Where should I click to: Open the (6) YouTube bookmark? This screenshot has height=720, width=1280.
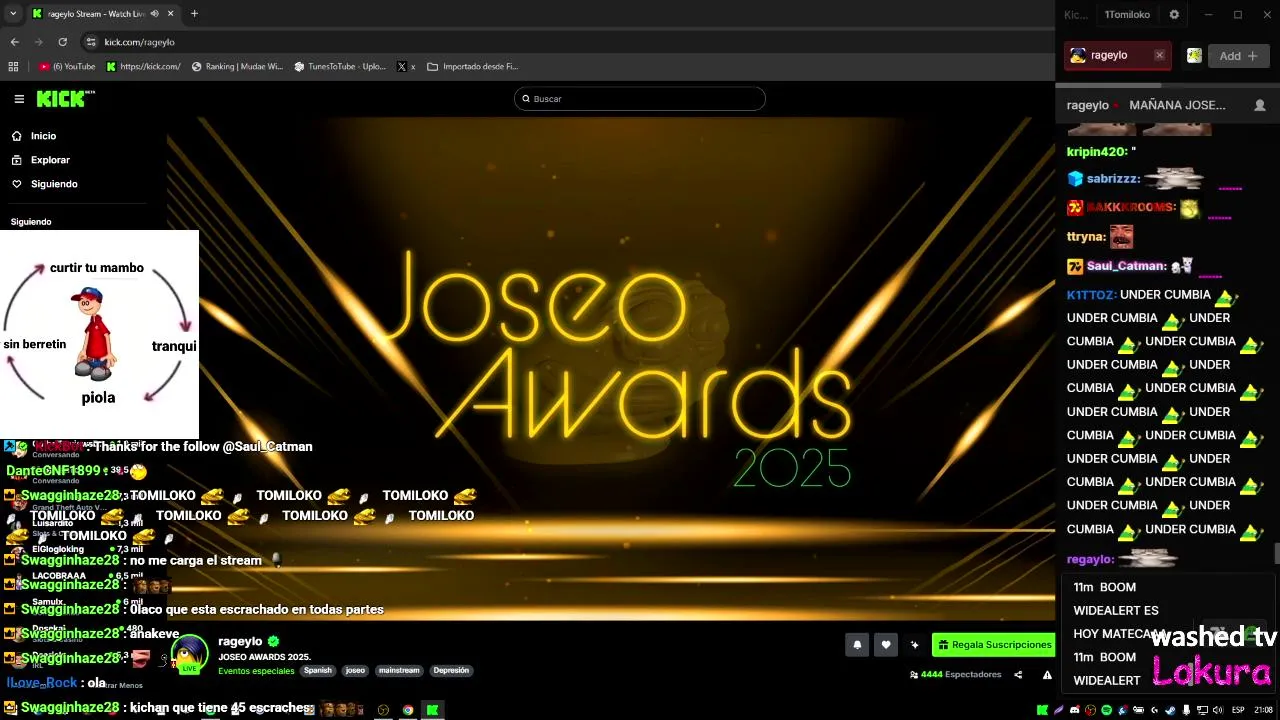[67, 67]
